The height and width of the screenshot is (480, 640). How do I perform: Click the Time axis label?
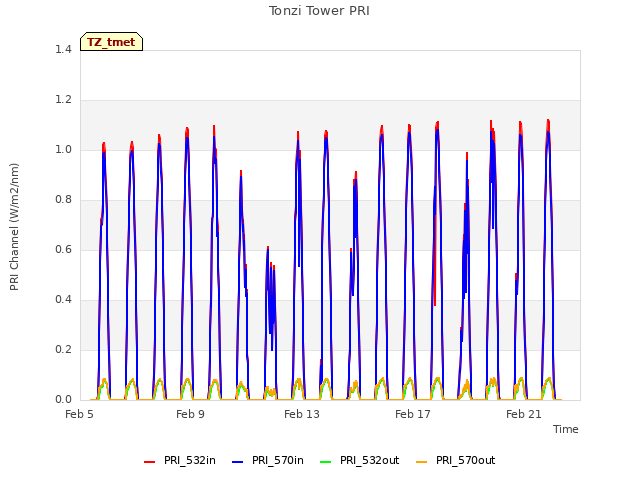pos(566,429)
